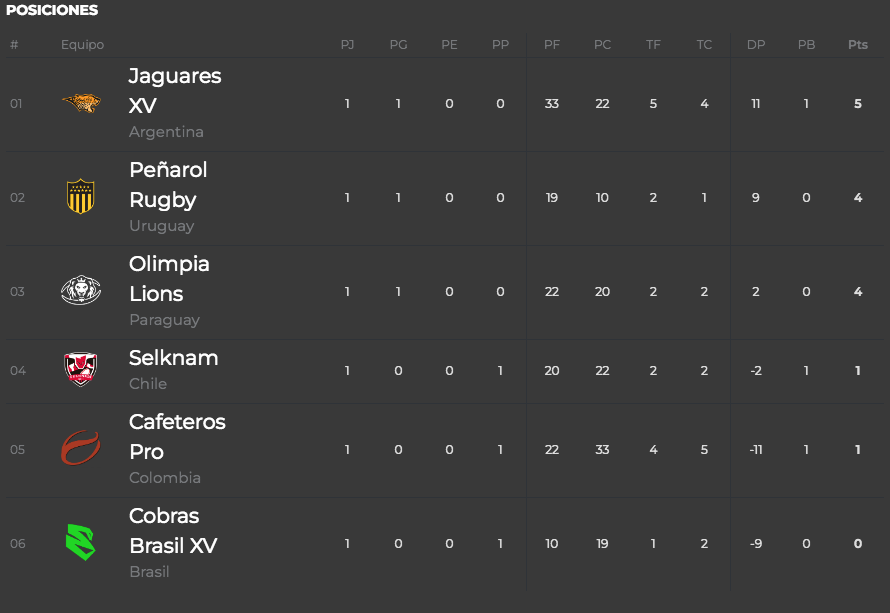
Task: Click the Peñarol Rugby striped shield logo
Action: (81, 196)
